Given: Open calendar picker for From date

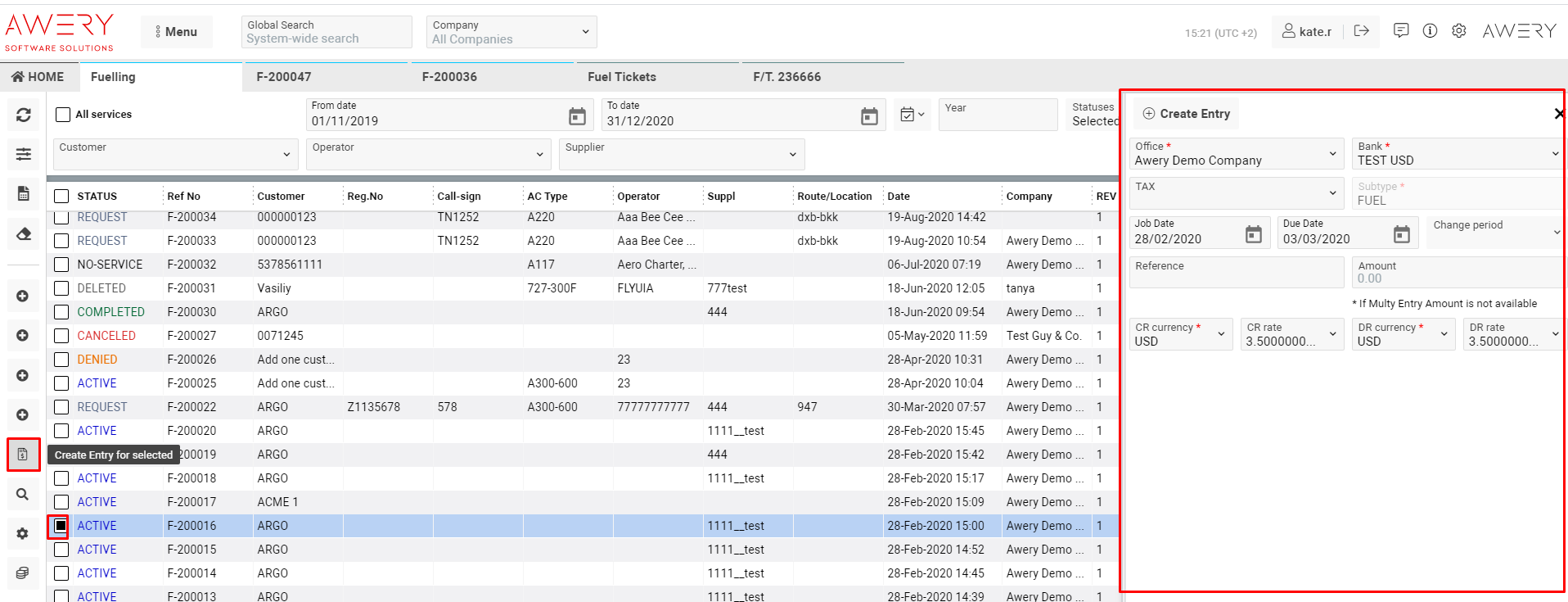Looking at the screenshot, I should coord(577,117).
